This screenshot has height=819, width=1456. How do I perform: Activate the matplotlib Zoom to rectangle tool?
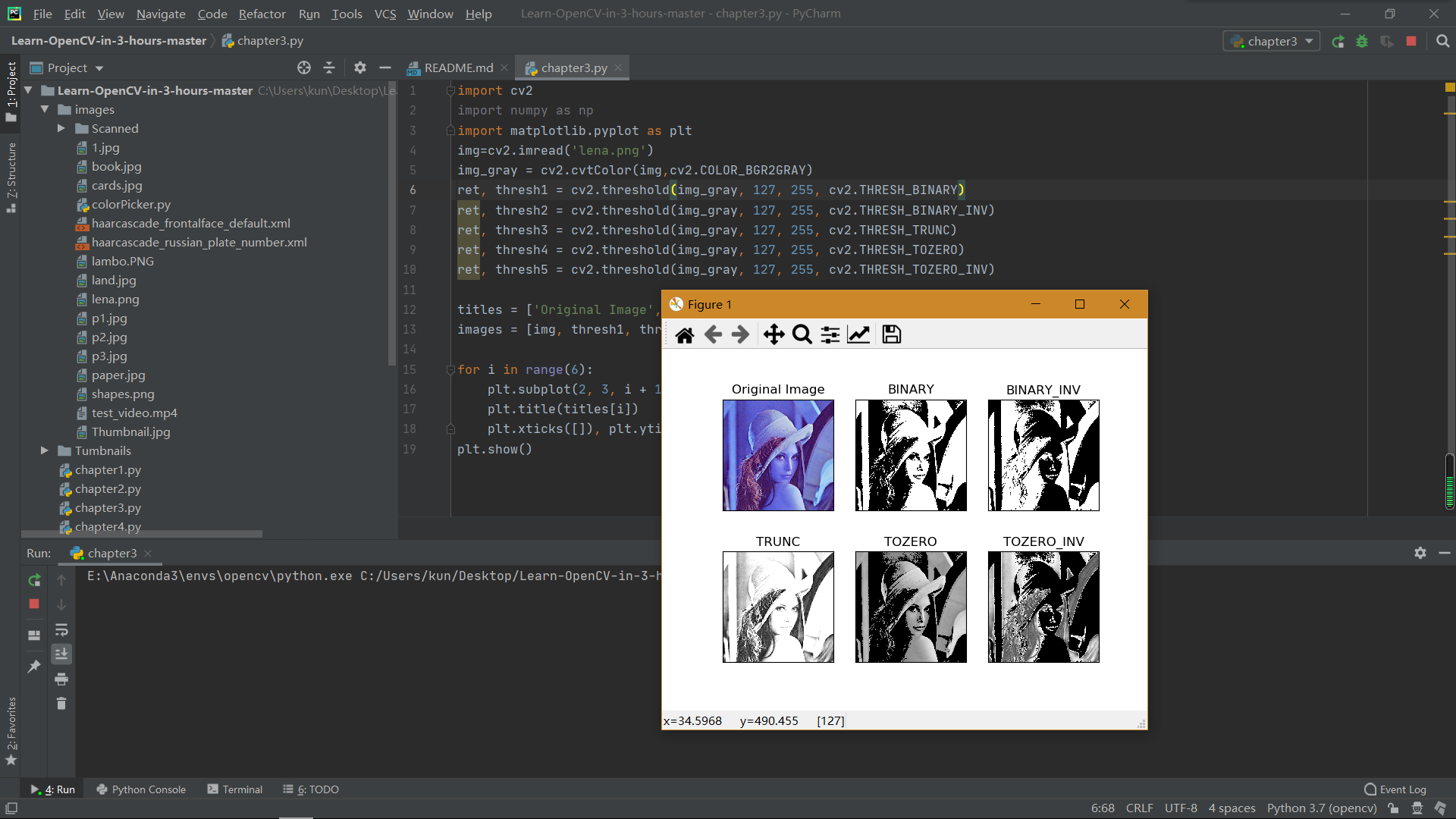point(802,334)
